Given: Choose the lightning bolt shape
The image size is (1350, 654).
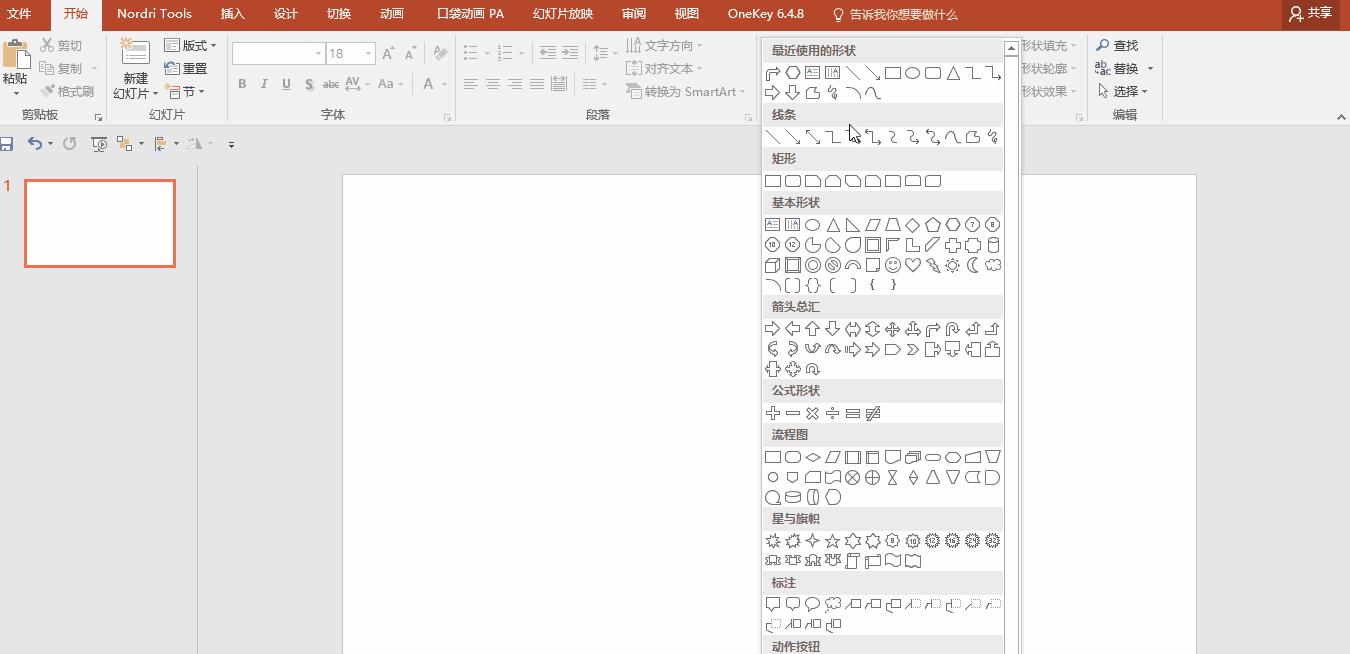Looking at the screenshot, I should (x=932, y=265).
